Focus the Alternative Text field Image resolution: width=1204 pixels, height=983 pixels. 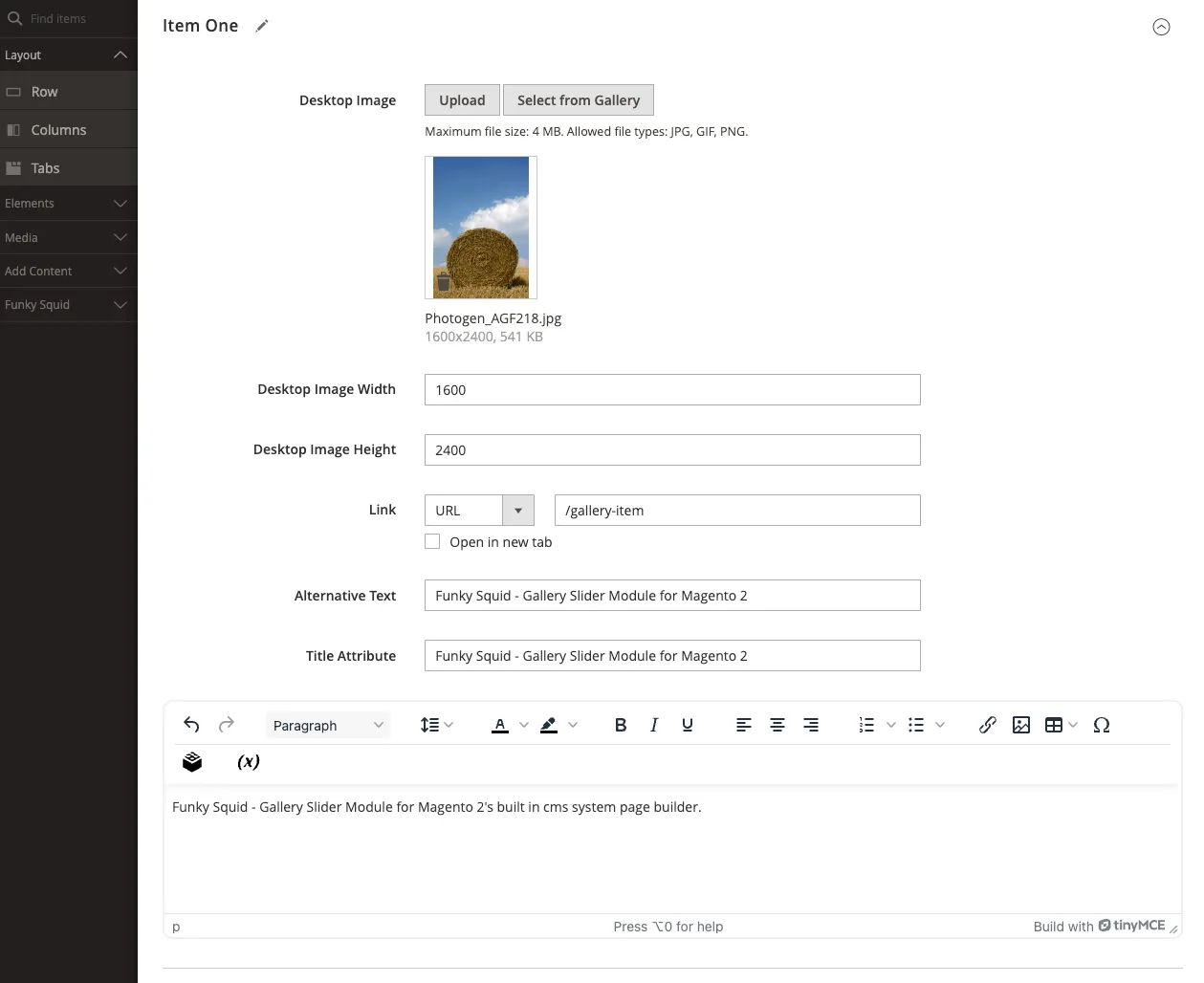[x=672, y=595]
